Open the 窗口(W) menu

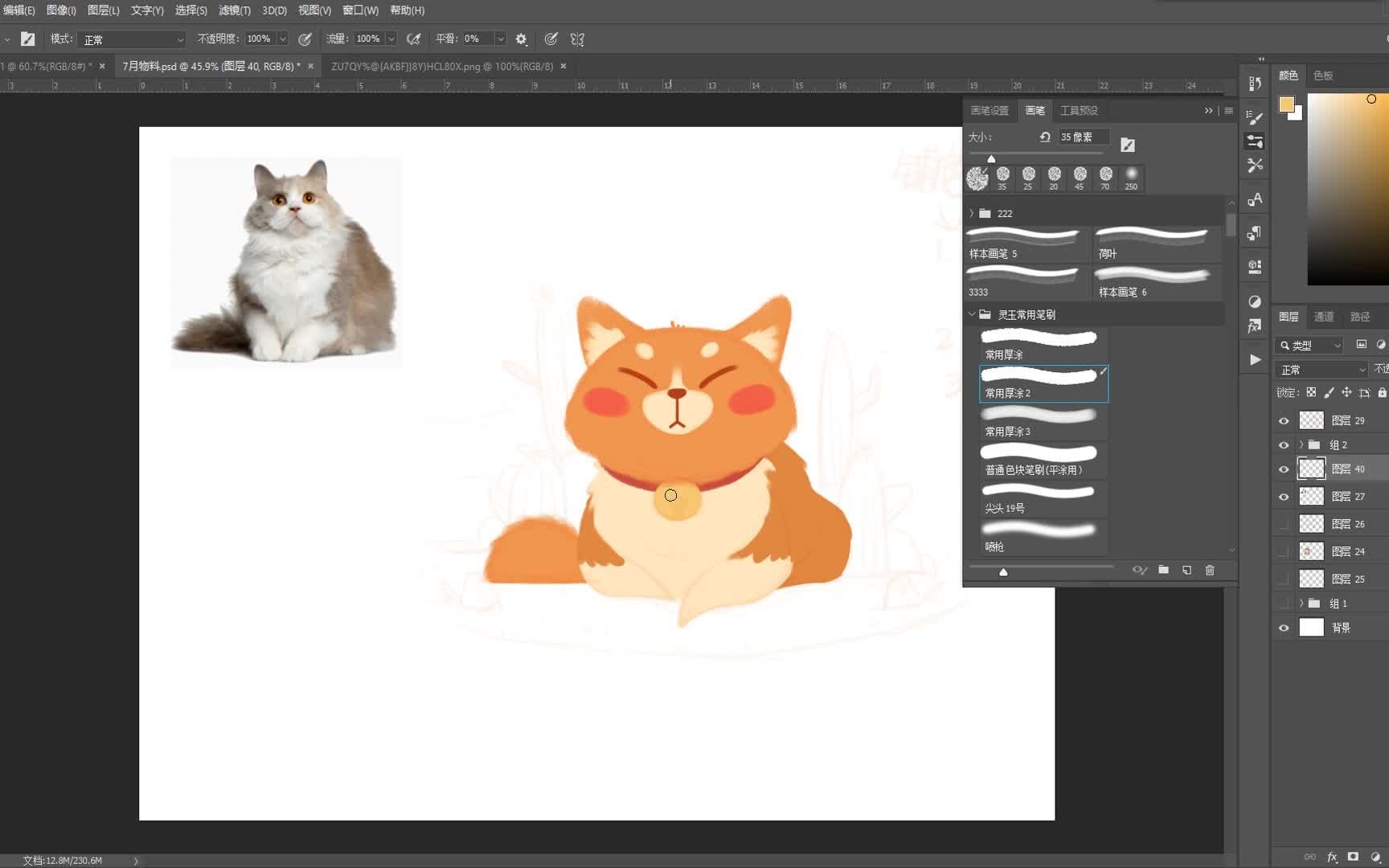360,10
